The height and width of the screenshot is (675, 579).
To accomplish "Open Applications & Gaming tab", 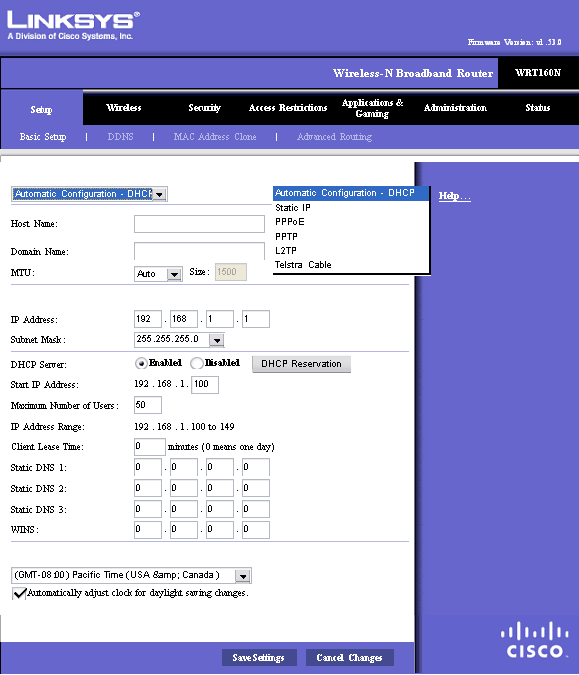I will pos(372,108).
